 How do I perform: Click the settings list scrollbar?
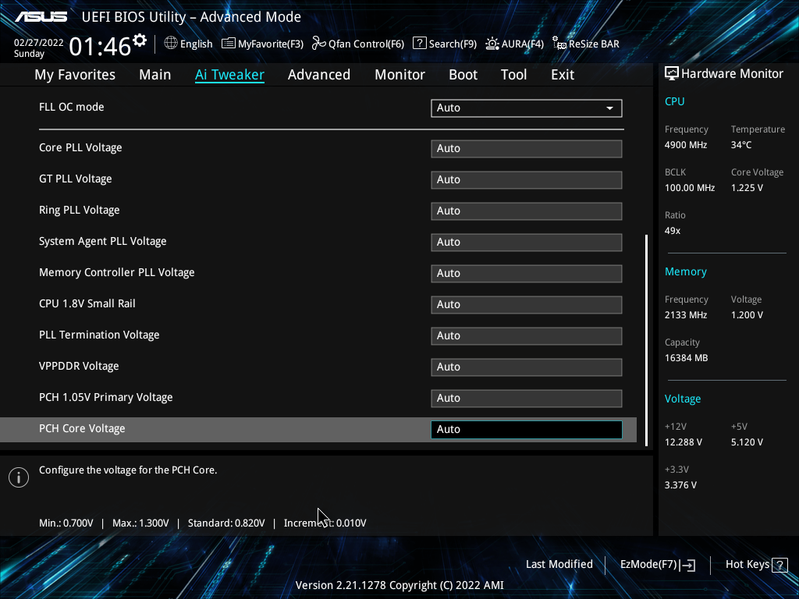tap(647, 340)
